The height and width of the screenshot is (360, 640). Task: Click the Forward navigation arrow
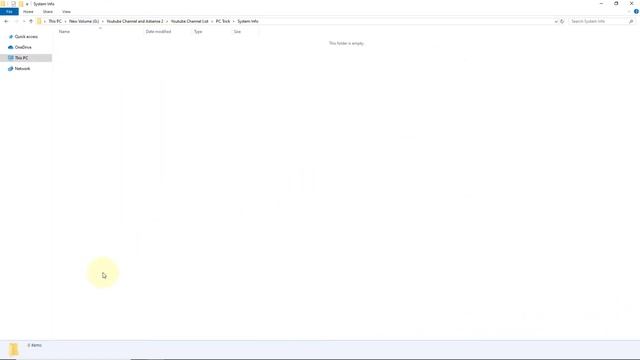(16, 21)
